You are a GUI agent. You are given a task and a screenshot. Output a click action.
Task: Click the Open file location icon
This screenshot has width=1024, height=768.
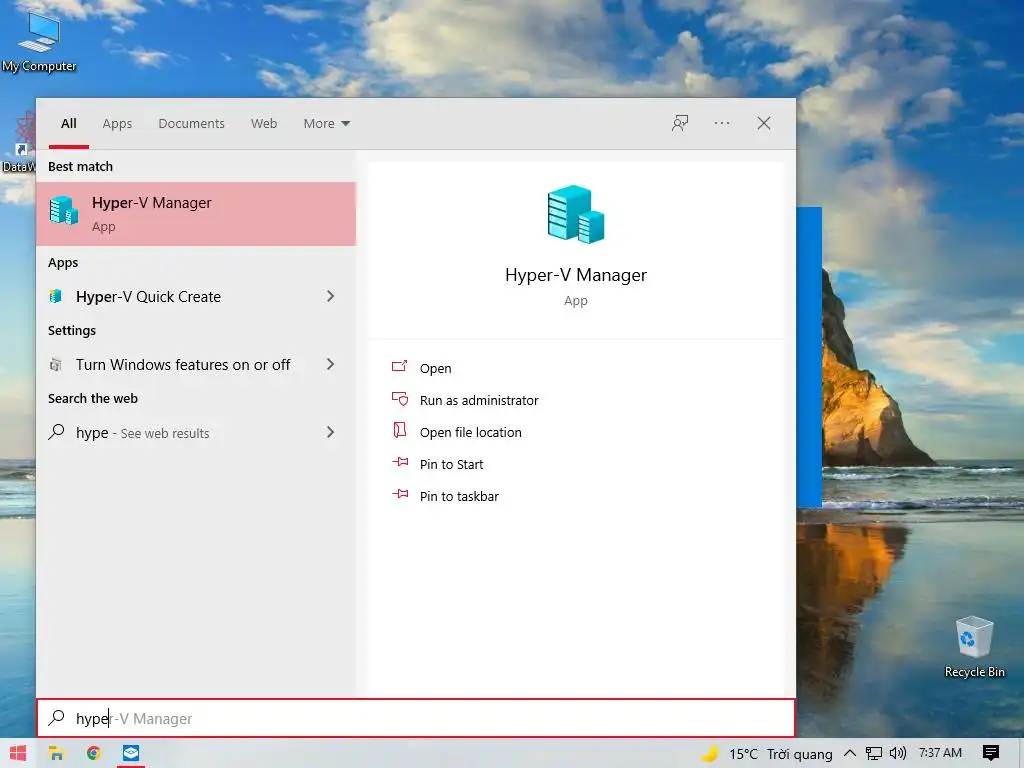point(400,430)
